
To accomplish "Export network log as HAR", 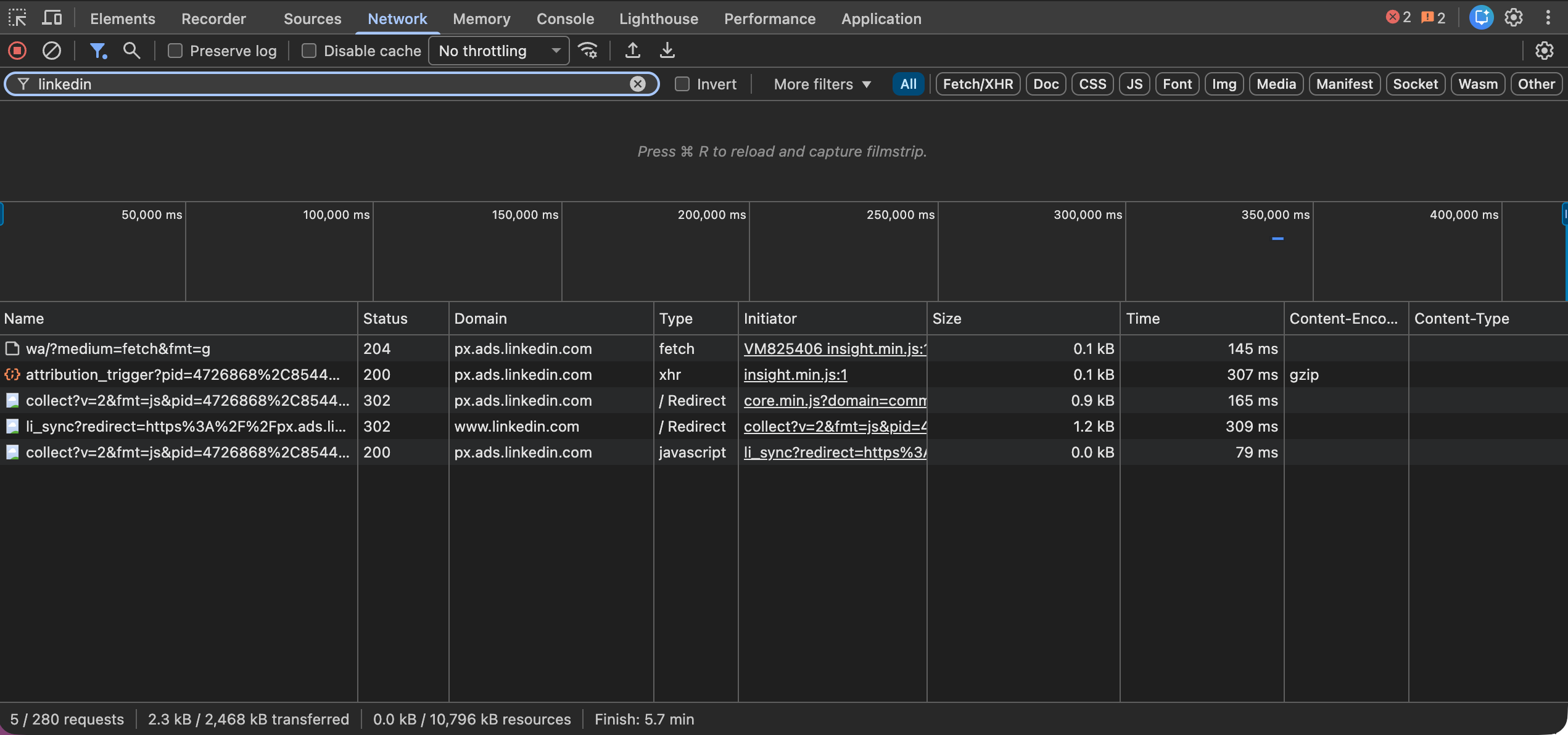I will [x=667, y=51].
